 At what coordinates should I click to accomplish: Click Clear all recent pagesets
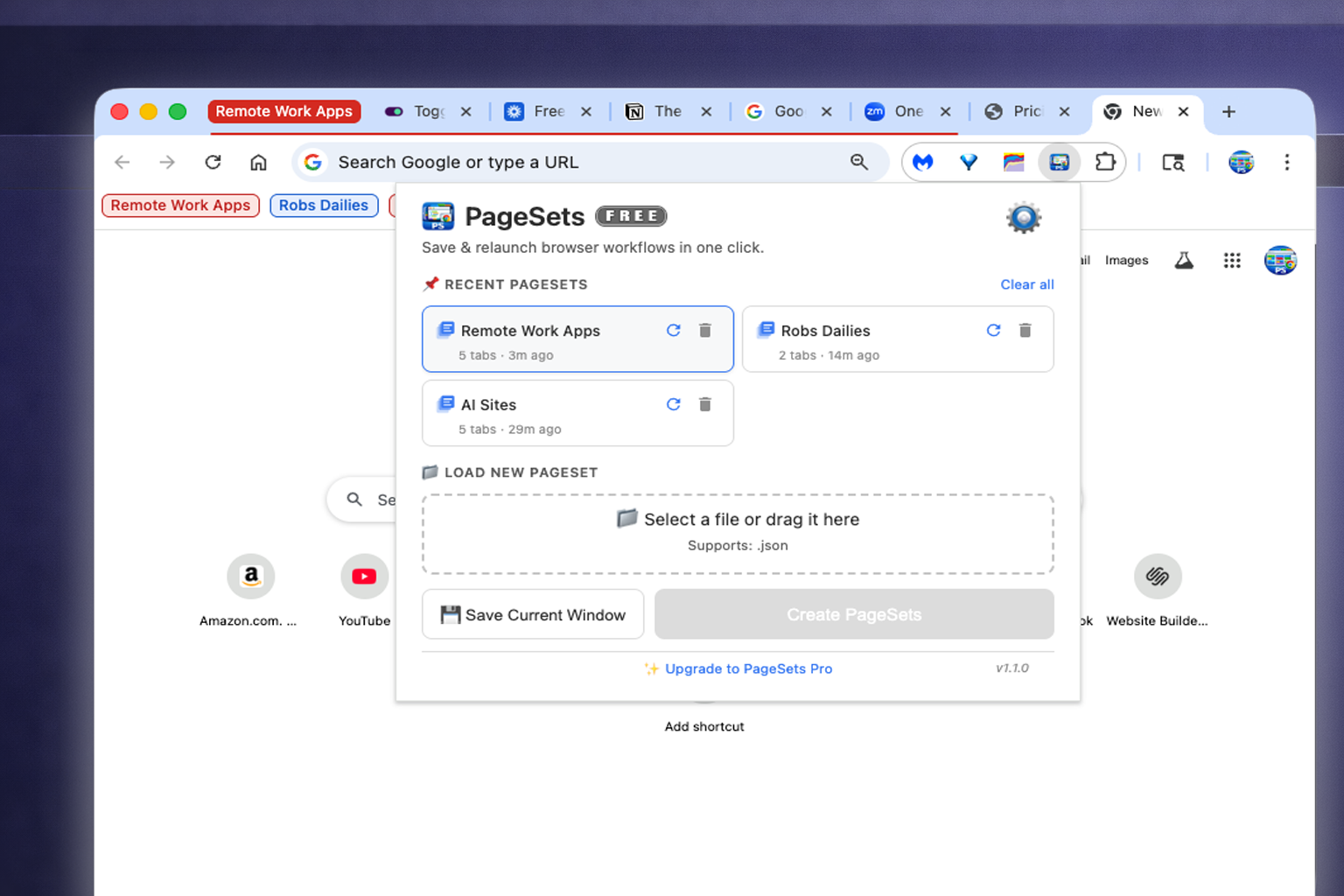pyautogui.click(x=1026, y=284)
